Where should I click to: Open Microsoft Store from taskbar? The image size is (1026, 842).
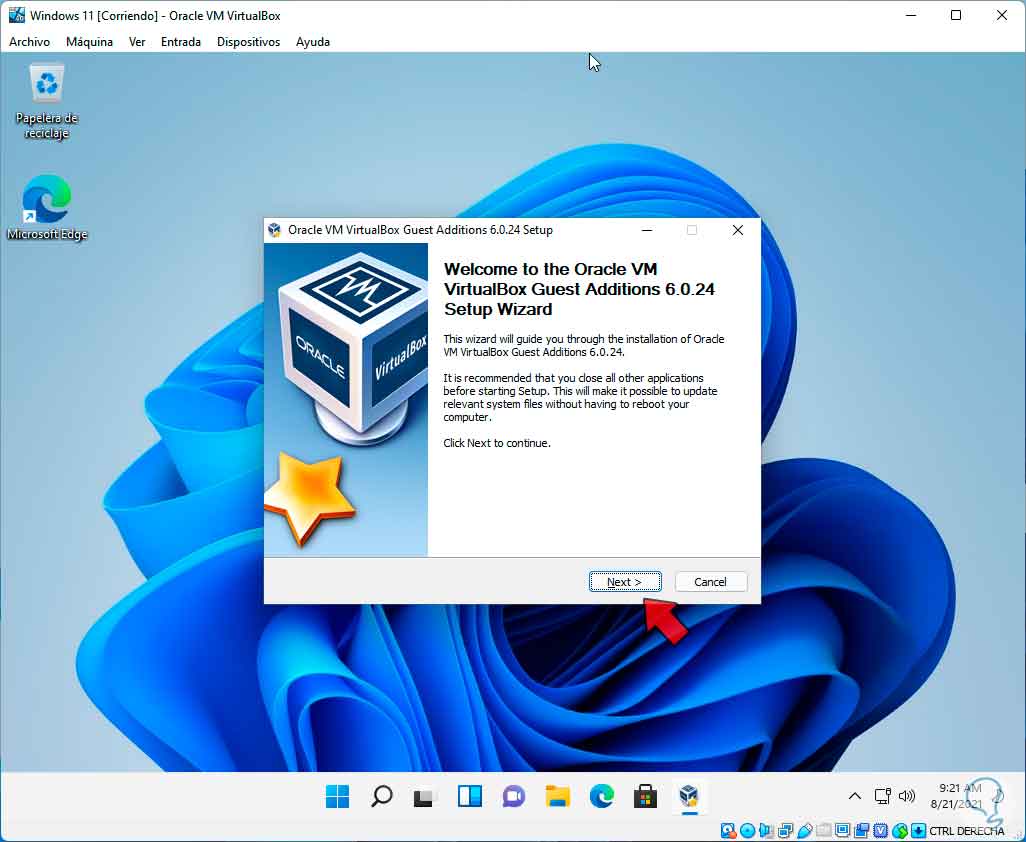pyautogui.click(x=645, y=796)
